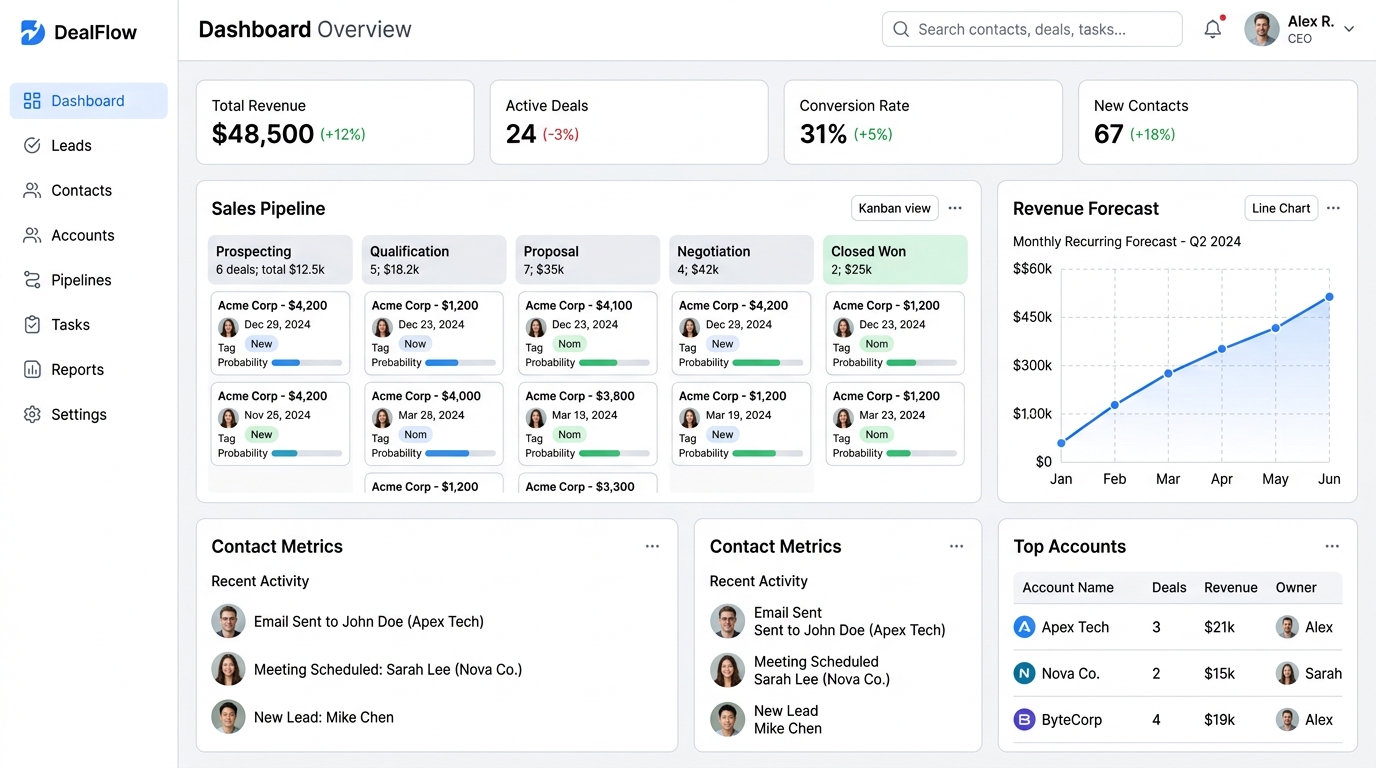Open Sales Pipeline more options menu
Viewport: 1376px width, 768px height.
pos(955,208)
